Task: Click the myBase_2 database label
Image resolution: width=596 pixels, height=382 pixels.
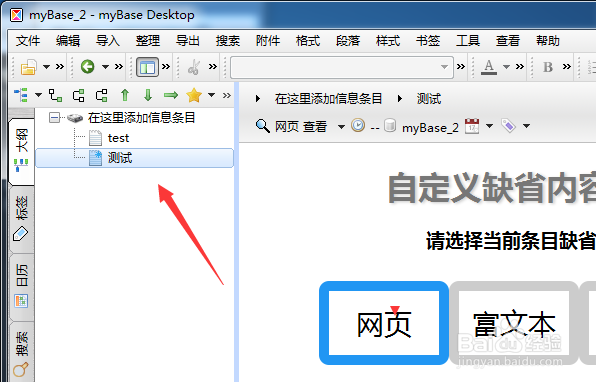Action: [430, 128]
